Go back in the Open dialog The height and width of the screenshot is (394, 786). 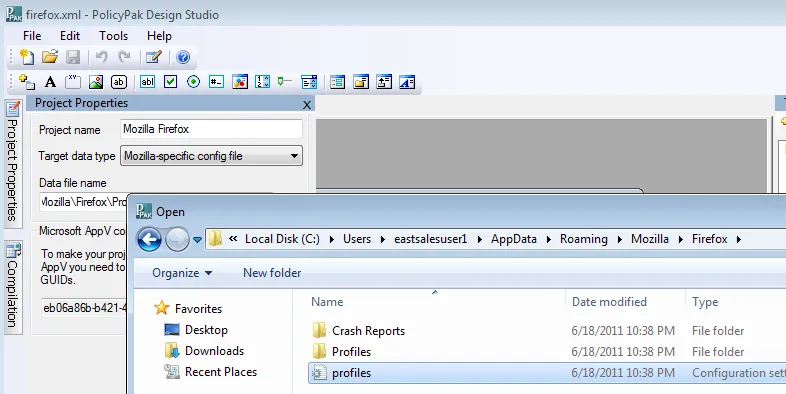click(149, 240)
